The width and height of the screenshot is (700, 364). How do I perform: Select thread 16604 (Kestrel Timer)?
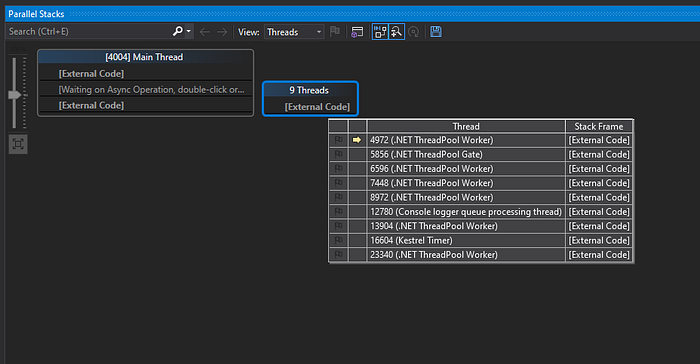tap(466, 240)
